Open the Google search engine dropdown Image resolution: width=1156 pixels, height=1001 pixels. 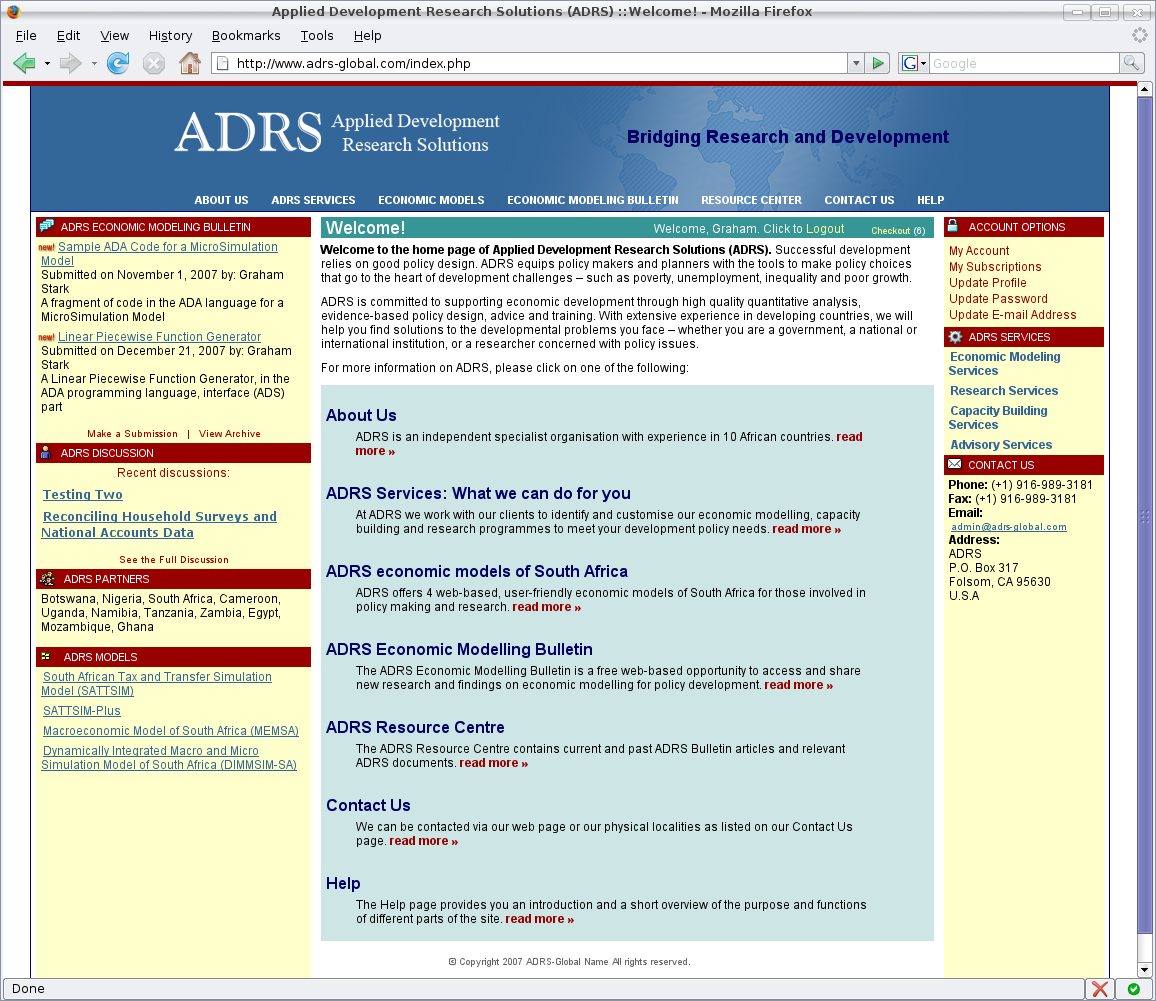point(914,64)
